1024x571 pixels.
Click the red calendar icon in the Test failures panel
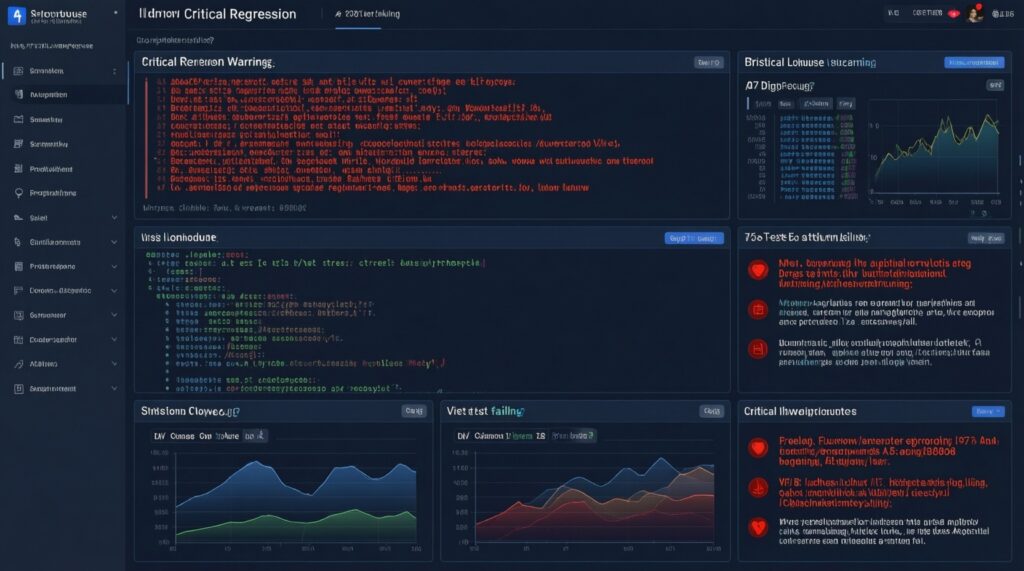758,310
